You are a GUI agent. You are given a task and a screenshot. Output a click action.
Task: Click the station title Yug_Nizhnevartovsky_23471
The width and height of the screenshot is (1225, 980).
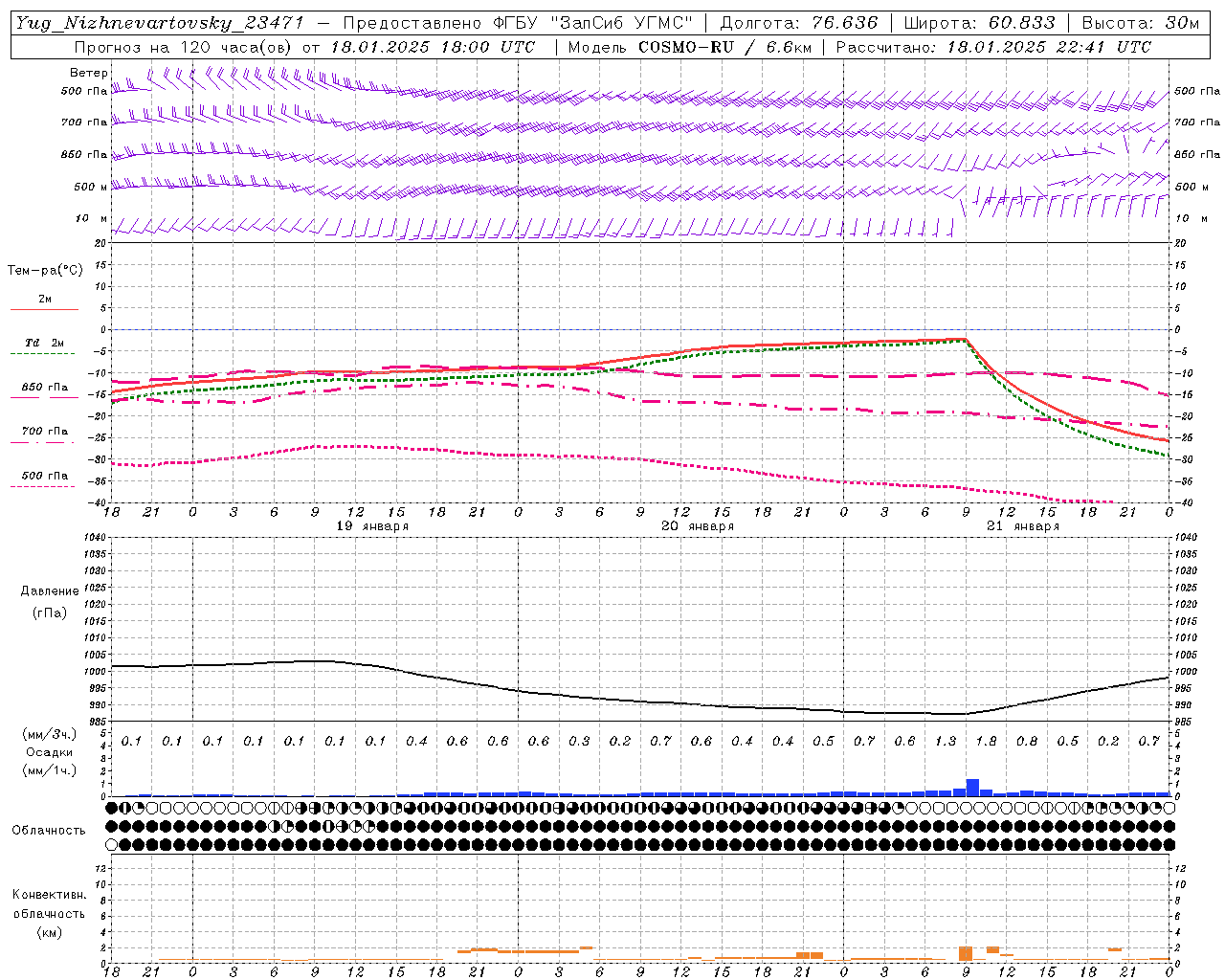159,23
